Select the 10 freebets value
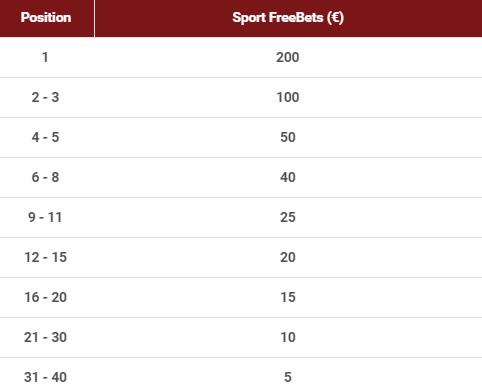 click(288, 337)
